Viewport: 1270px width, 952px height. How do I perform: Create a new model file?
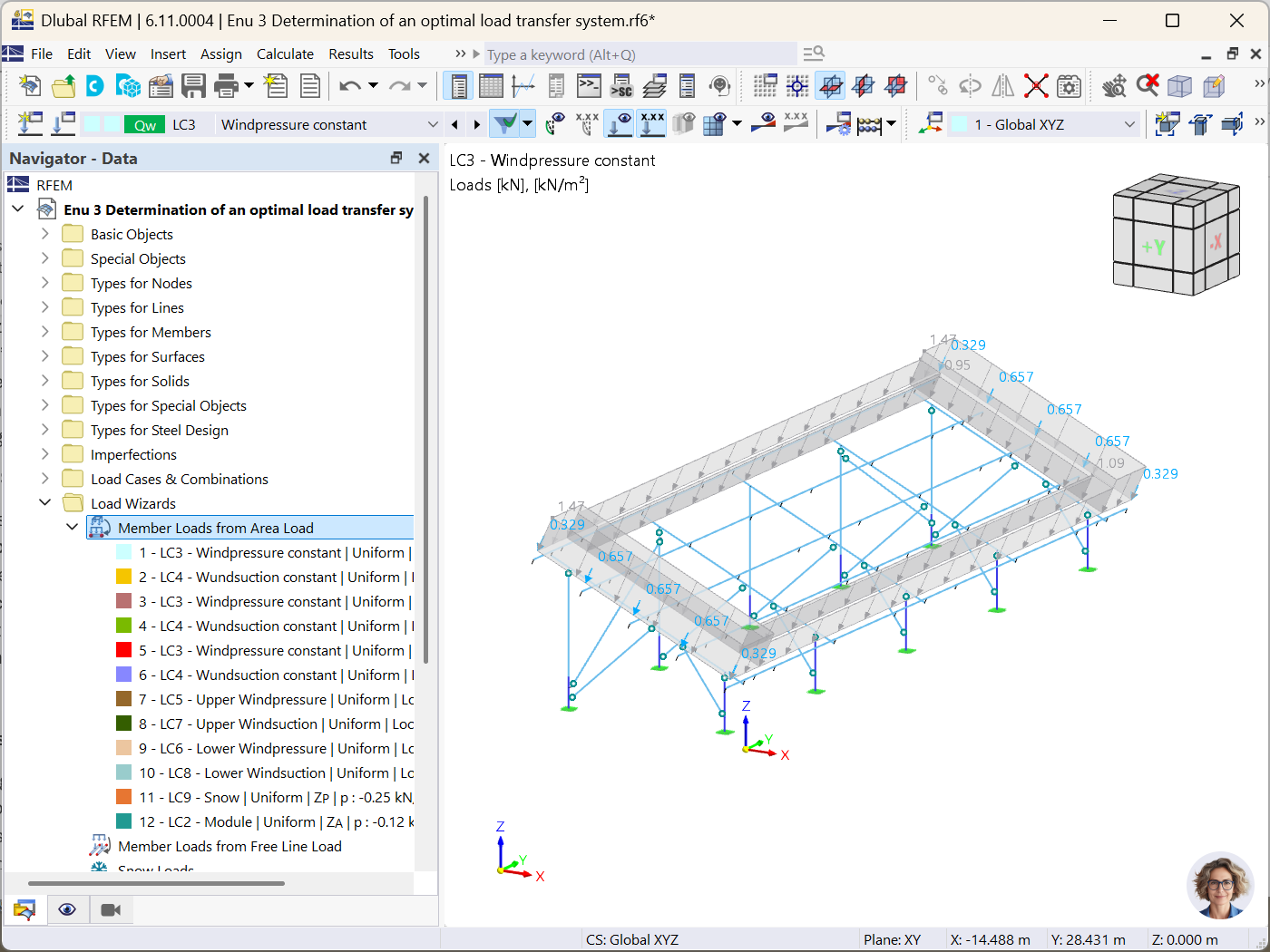click(29, 85)
